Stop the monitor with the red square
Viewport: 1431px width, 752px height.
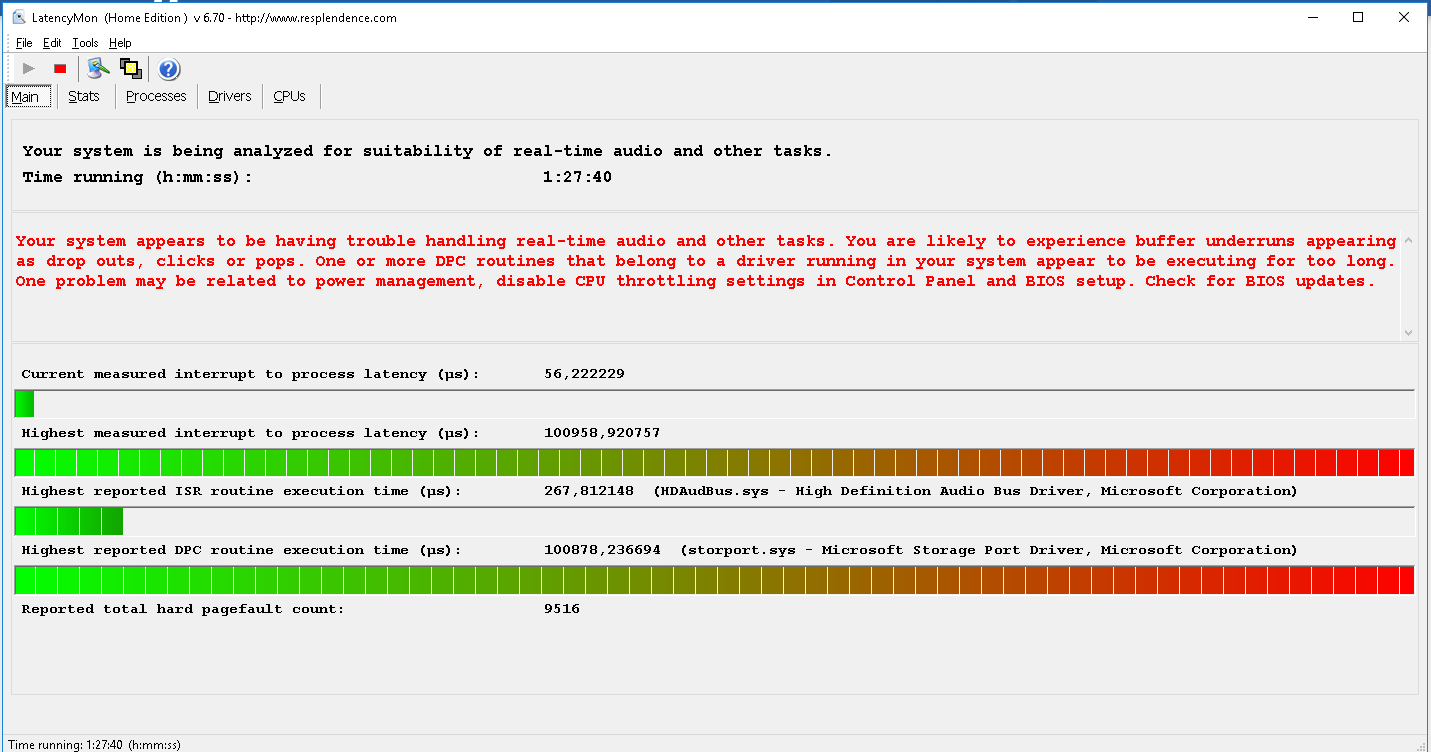60,69
